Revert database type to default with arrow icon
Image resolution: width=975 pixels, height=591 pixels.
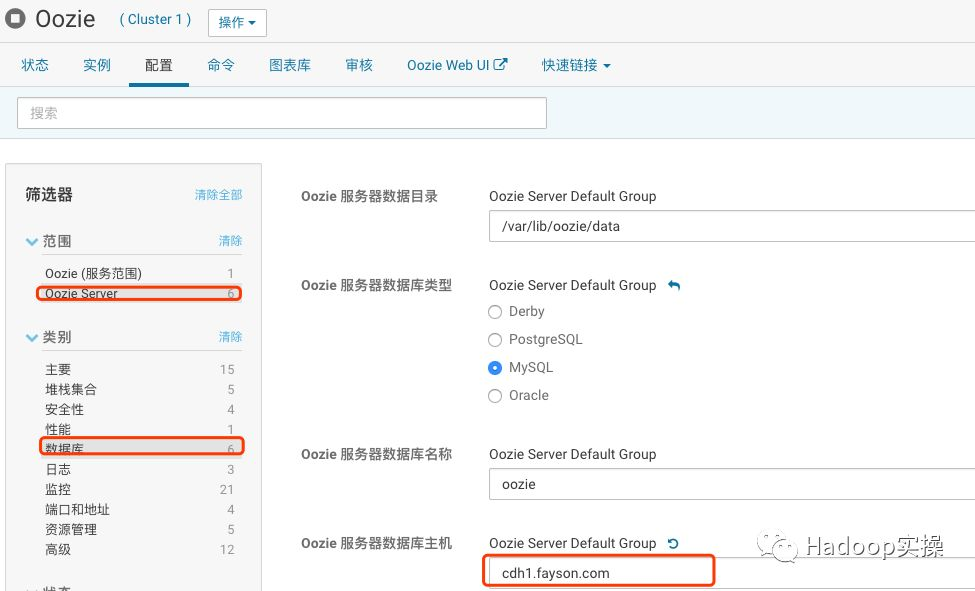pyautogui.click(x=673, y=285)
